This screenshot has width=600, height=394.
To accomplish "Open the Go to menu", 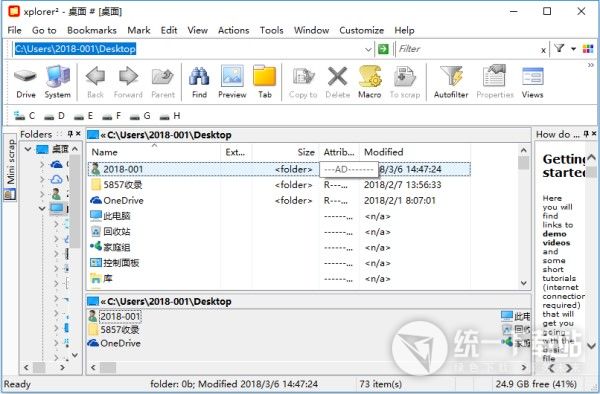I will coord(44,30).
